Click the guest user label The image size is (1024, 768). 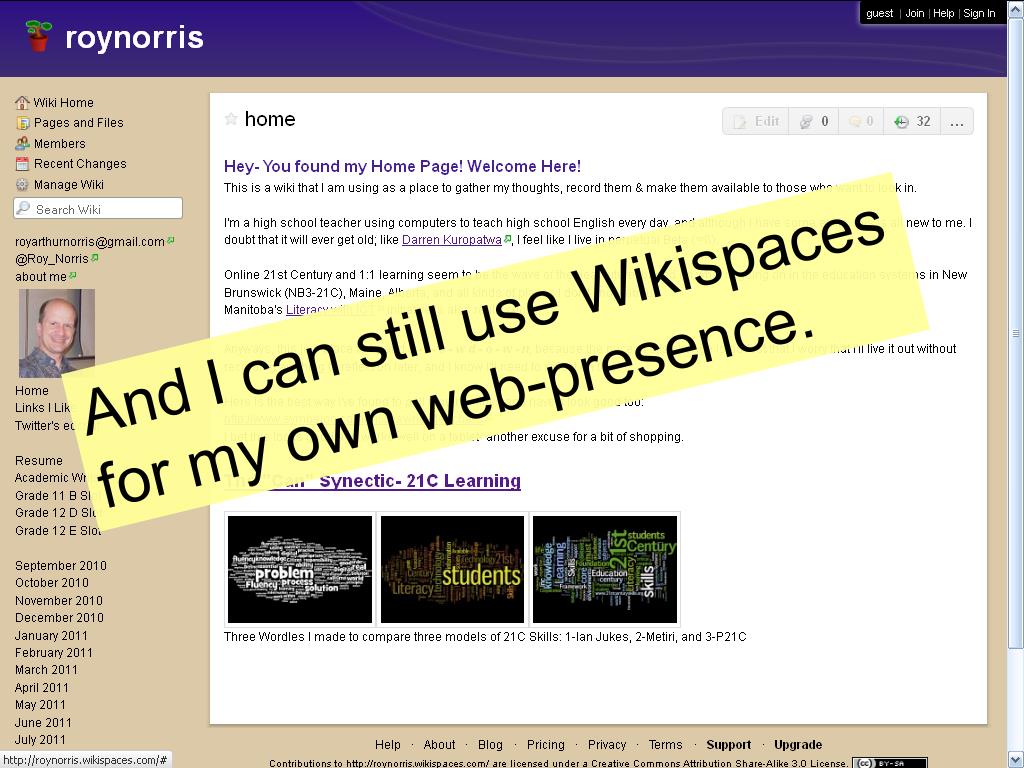pyautogui.click(x=879, y=13)
